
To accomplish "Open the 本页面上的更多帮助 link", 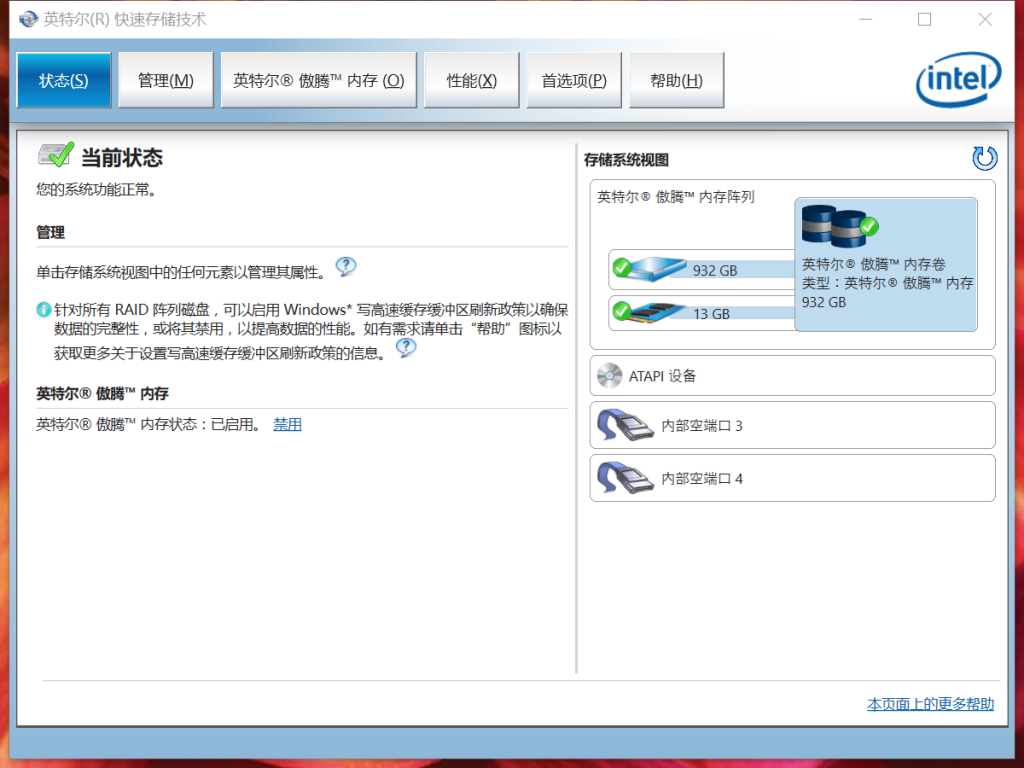I will pos(930,704).
